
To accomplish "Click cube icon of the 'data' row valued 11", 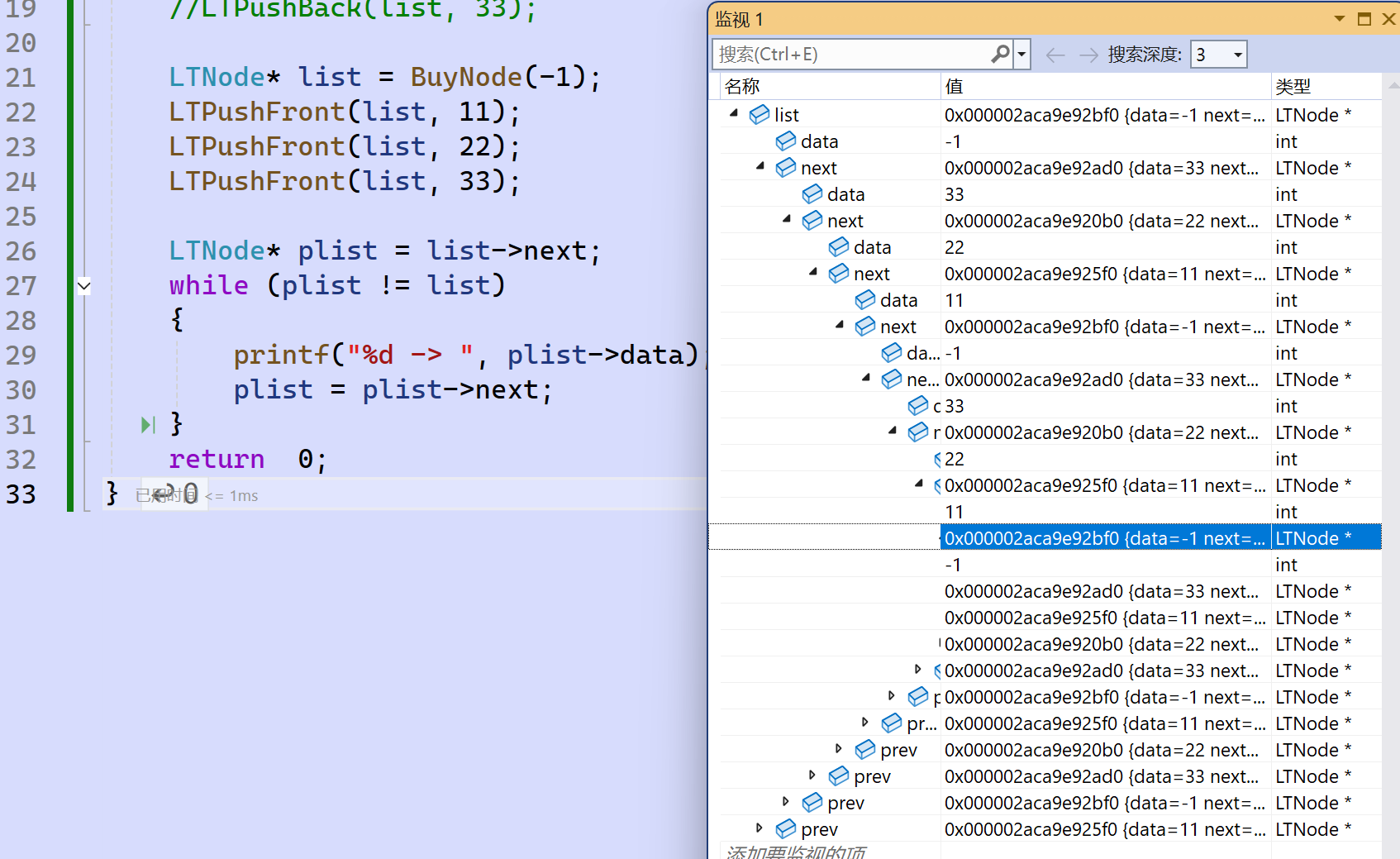I will click(x=864, y=300).
